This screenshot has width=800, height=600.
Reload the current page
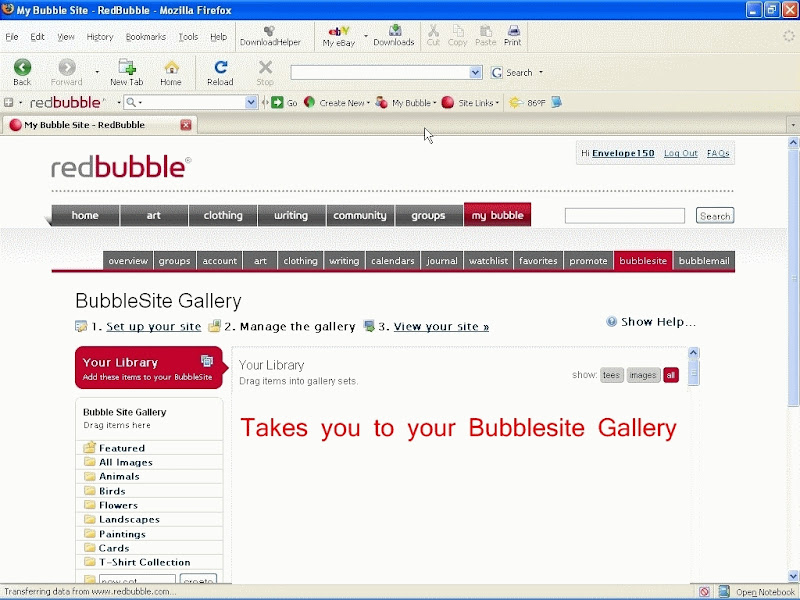click(220, 72)
